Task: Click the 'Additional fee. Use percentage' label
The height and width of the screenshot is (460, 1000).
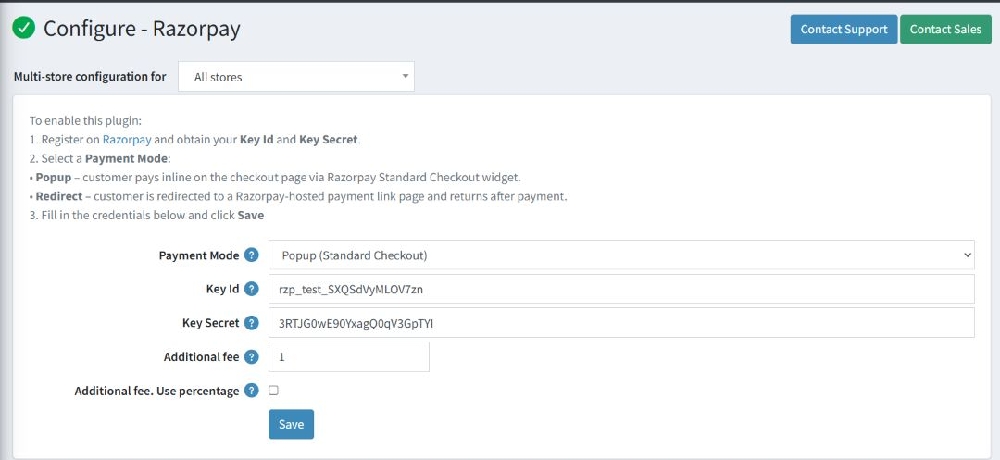Action: click(x=157, y=390)
